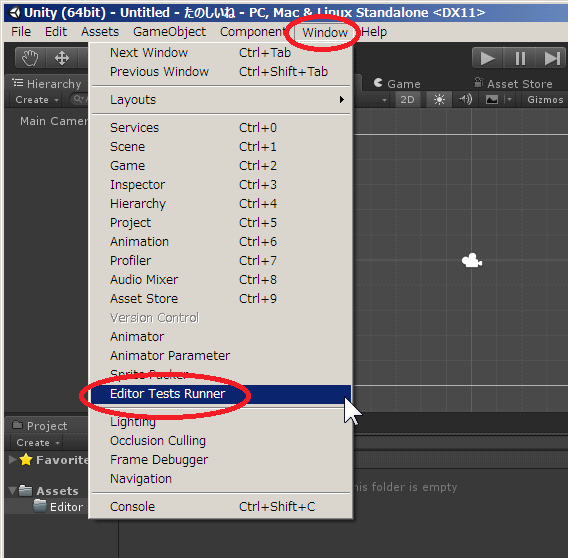Image resolution: width=568 pixels, height=558 pixels.
Task: Switch to the Asset Store tab
Action: click(x=513, y=84)
